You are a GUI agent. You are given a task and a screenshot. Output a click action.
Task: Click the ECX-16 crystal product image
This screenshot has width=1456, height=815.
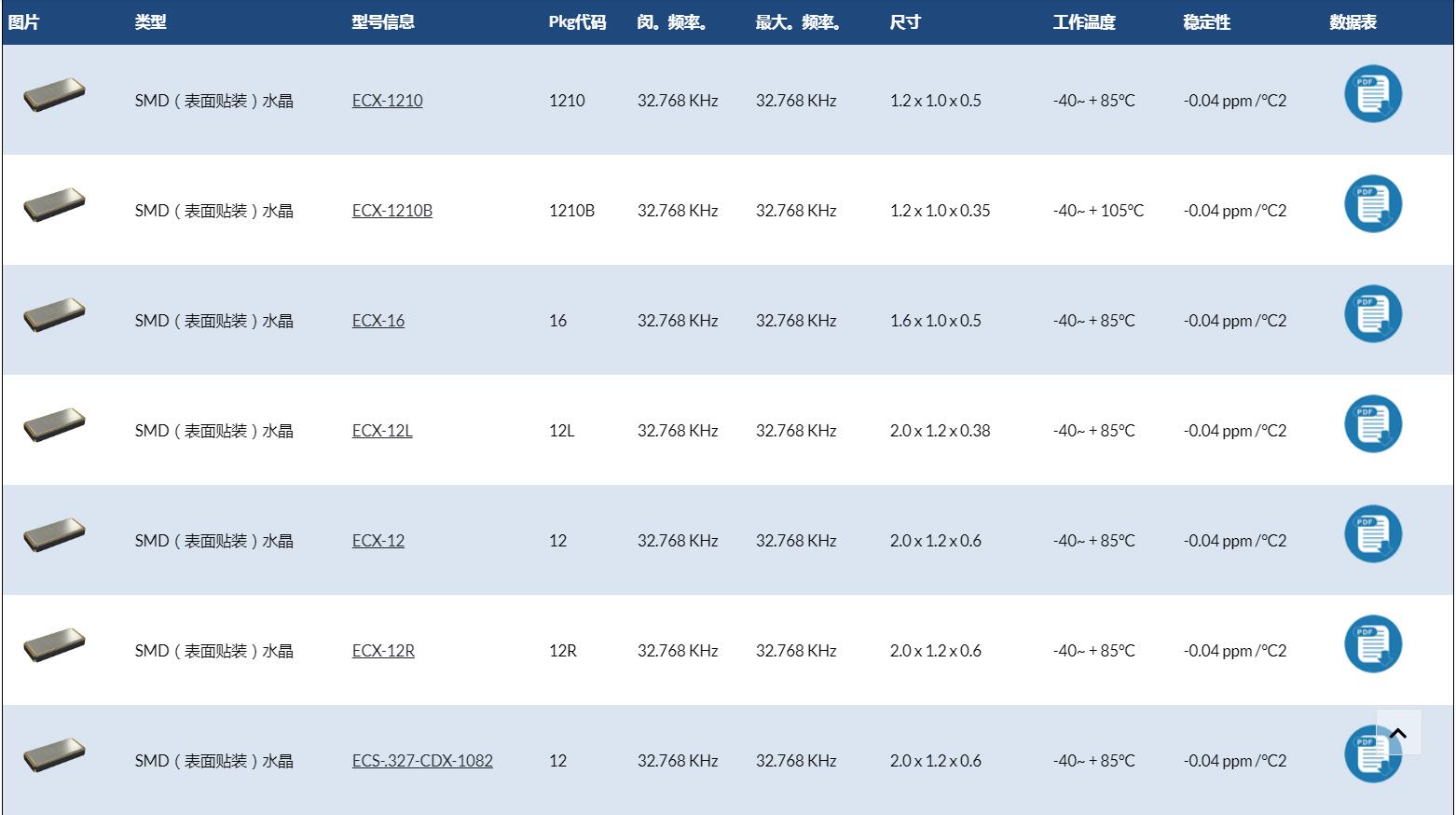click(x=54, y=315)
